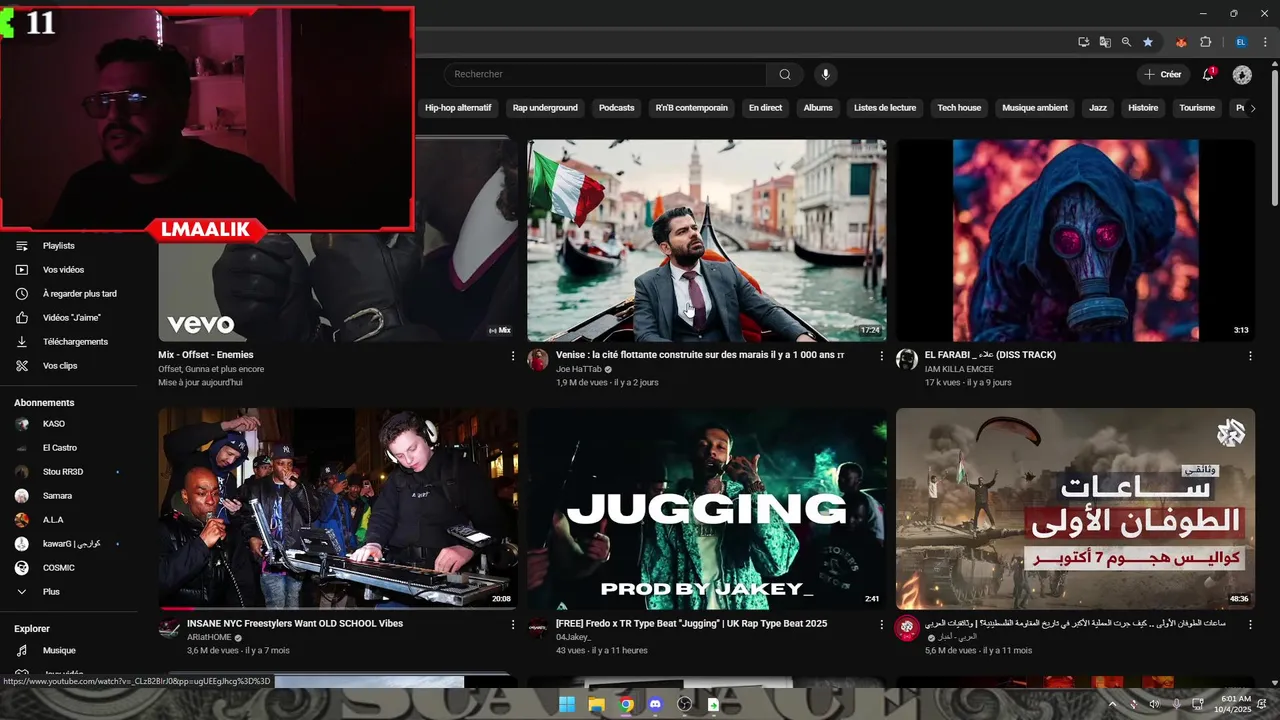Select the Tourisme chip
Viewport: 1280px width, 720px height.
pos(1197,108)
